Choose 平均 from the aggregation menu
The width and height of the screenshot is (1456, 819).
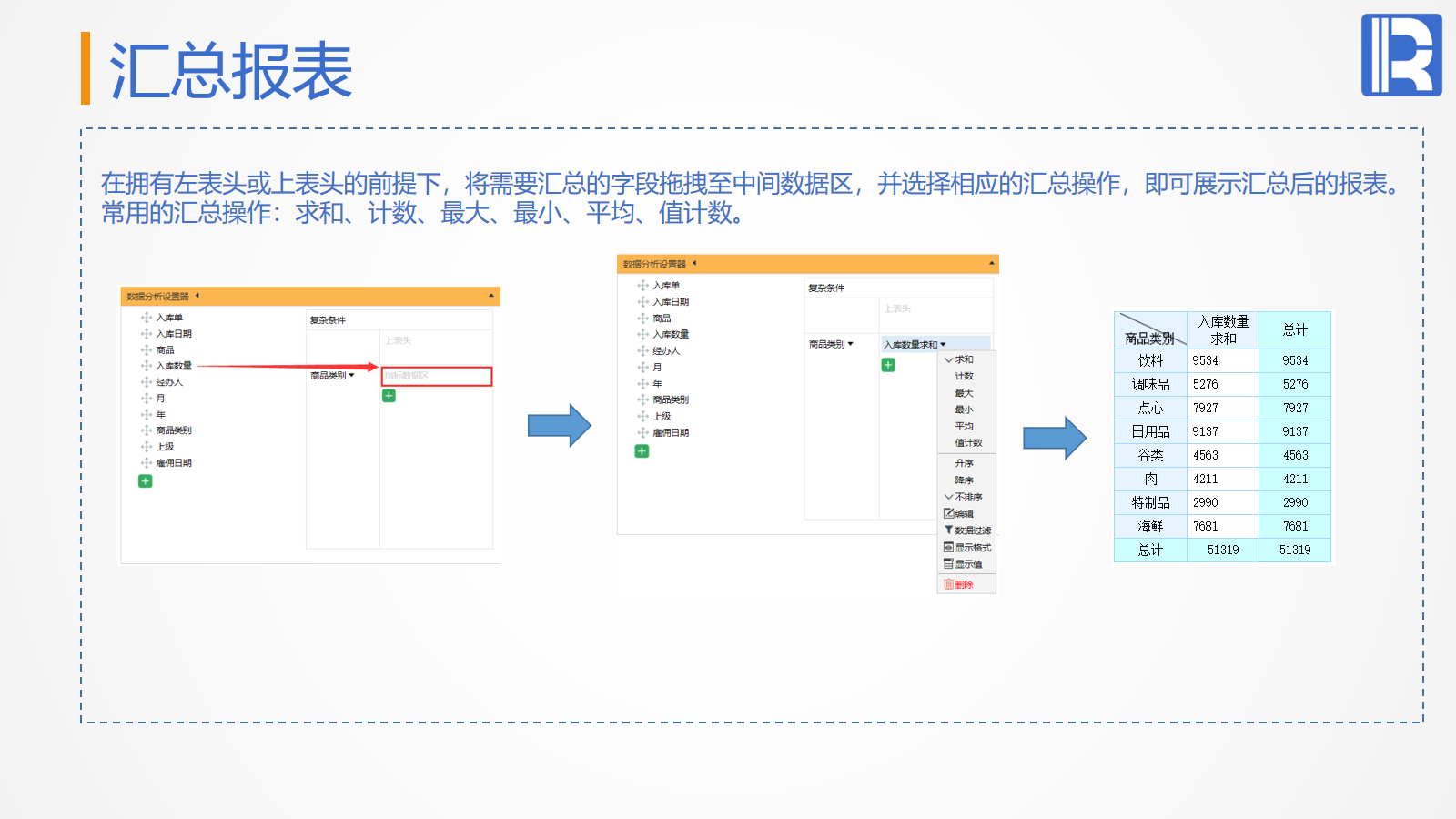click(964, 427)
